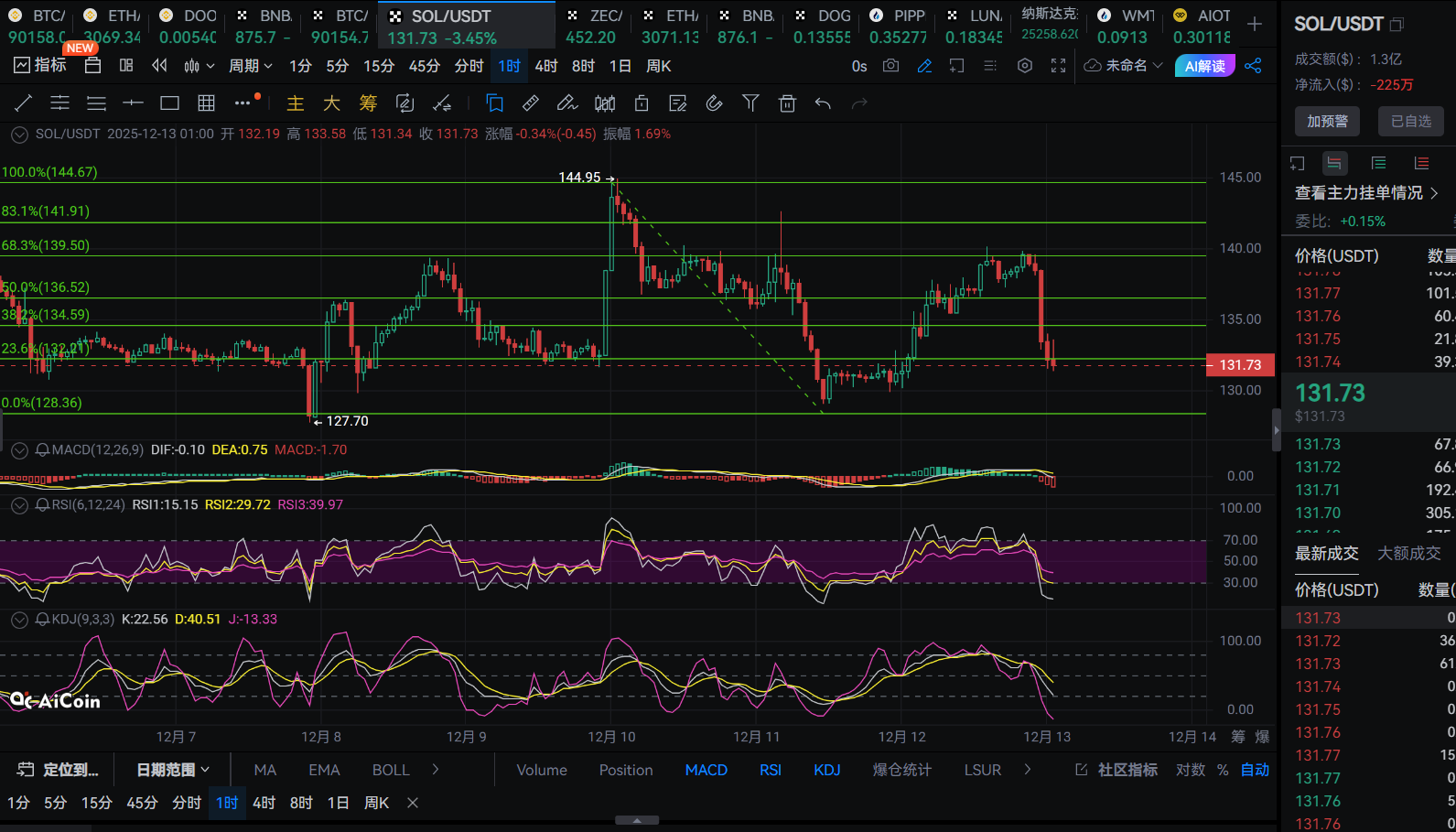This screenshot has height=832, width=1456.
Task: Click the trash icon to delete drawings
Action: [787, 103]
